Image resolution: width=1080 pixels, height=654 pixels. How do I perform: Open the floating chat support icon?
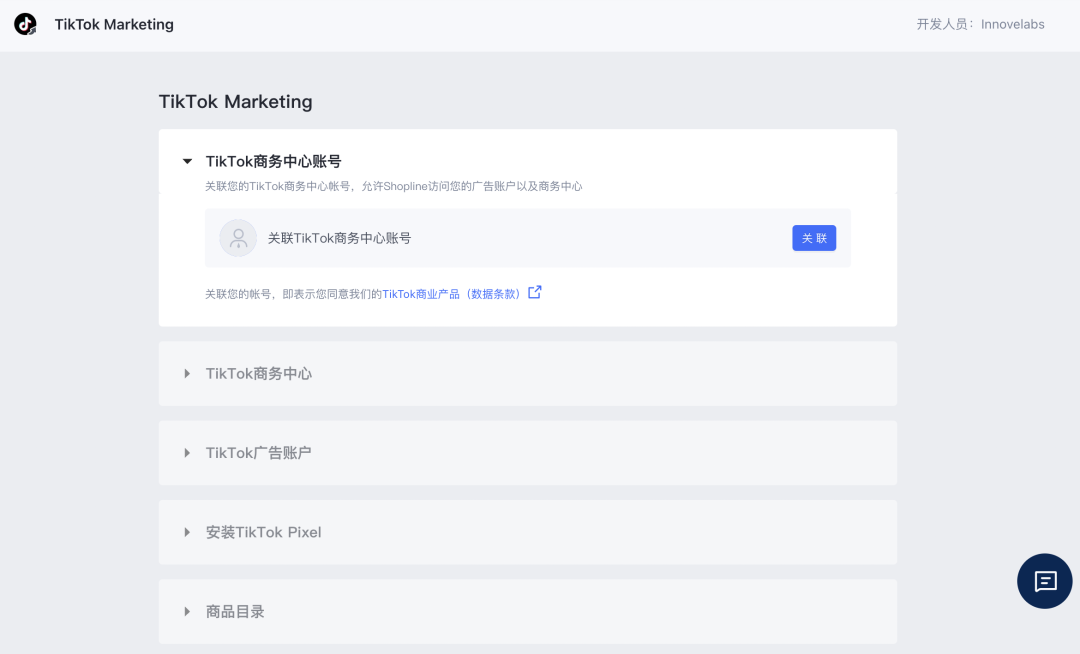(x=1044, y=581)
